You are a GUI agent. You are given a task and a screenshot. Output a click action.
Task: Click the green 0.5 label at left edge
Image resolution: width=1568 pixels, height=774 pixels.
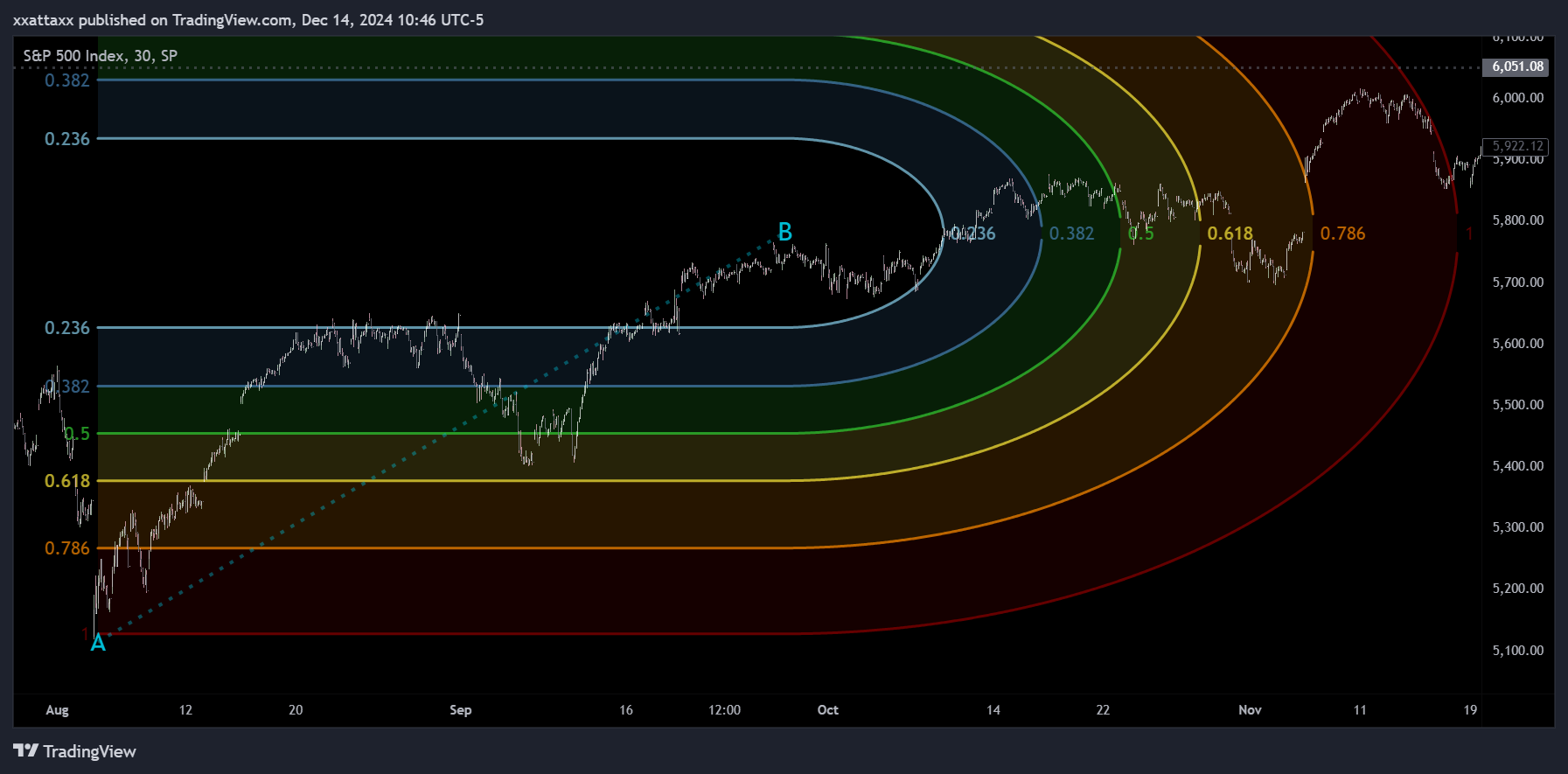77,434
